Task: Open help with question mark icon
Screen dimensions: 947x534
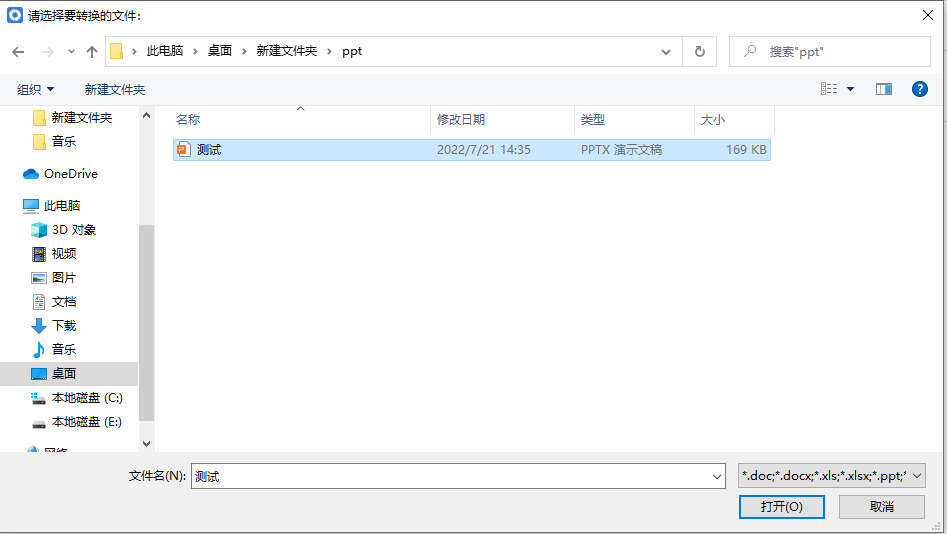Action: [x=919, y=89]
